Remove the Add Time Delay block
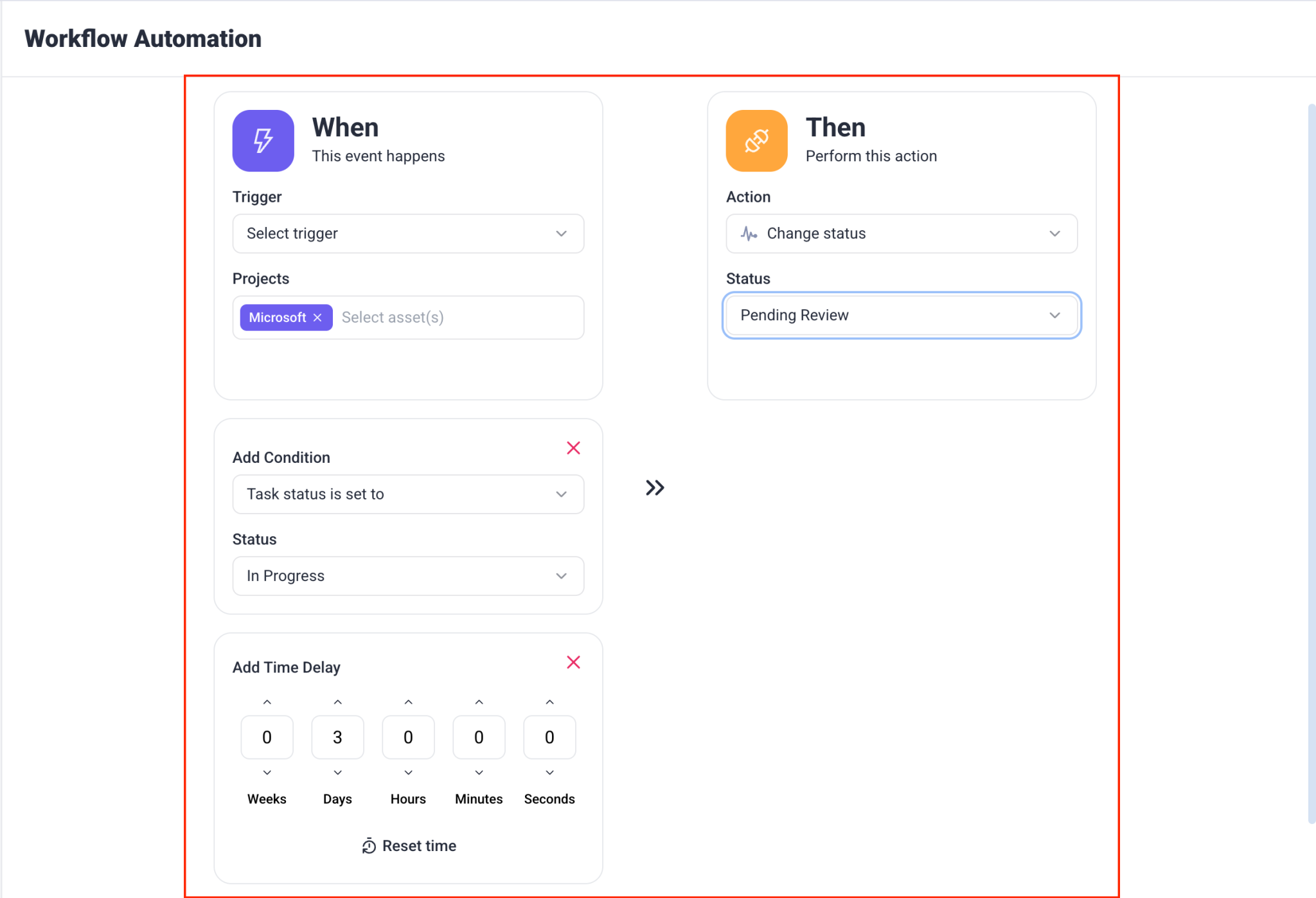This screenshot has width=1316, height=898. click(573, 662)
